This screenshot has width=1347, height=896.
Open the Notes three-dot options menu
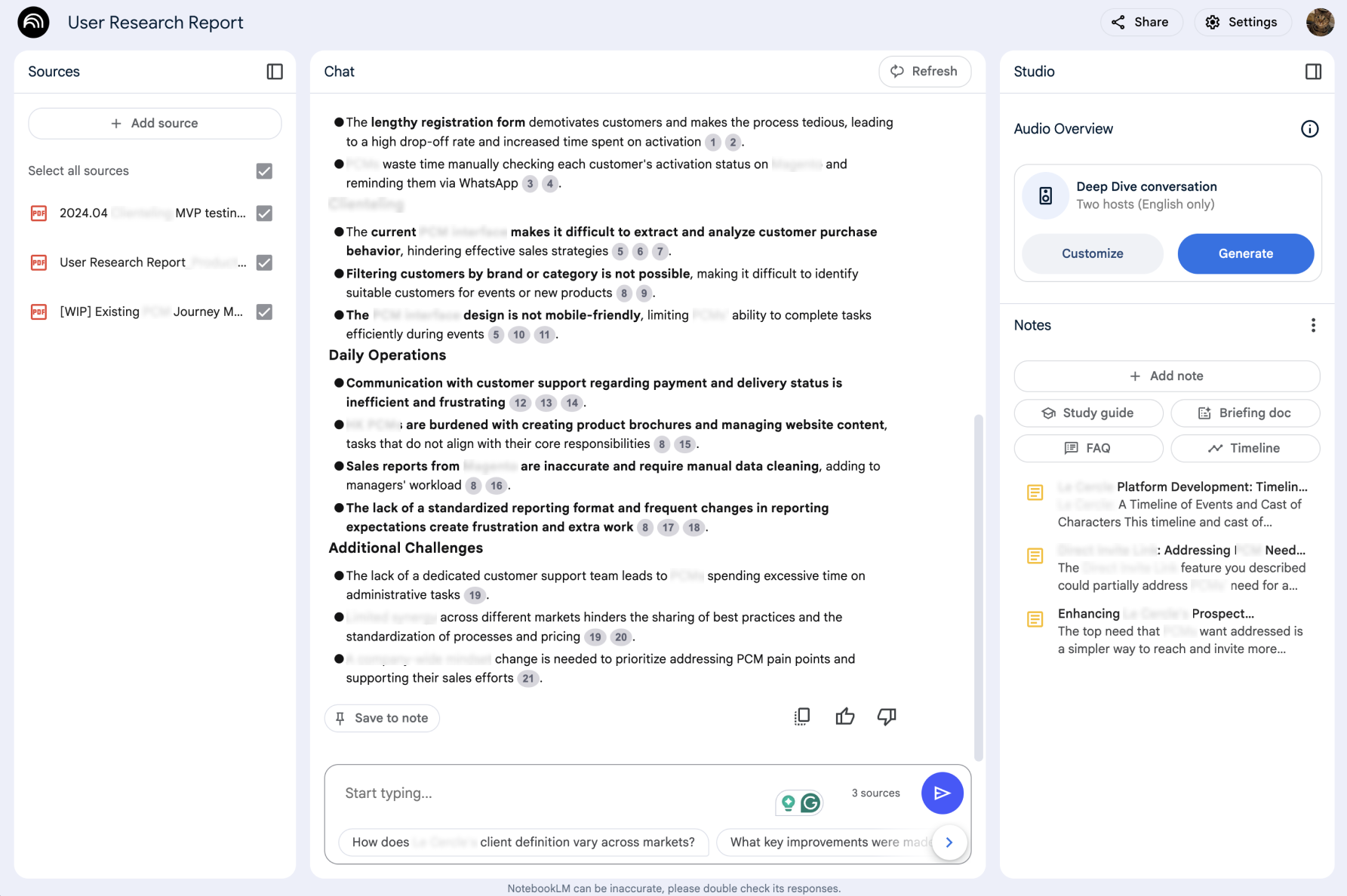(x=1313, y=325)
